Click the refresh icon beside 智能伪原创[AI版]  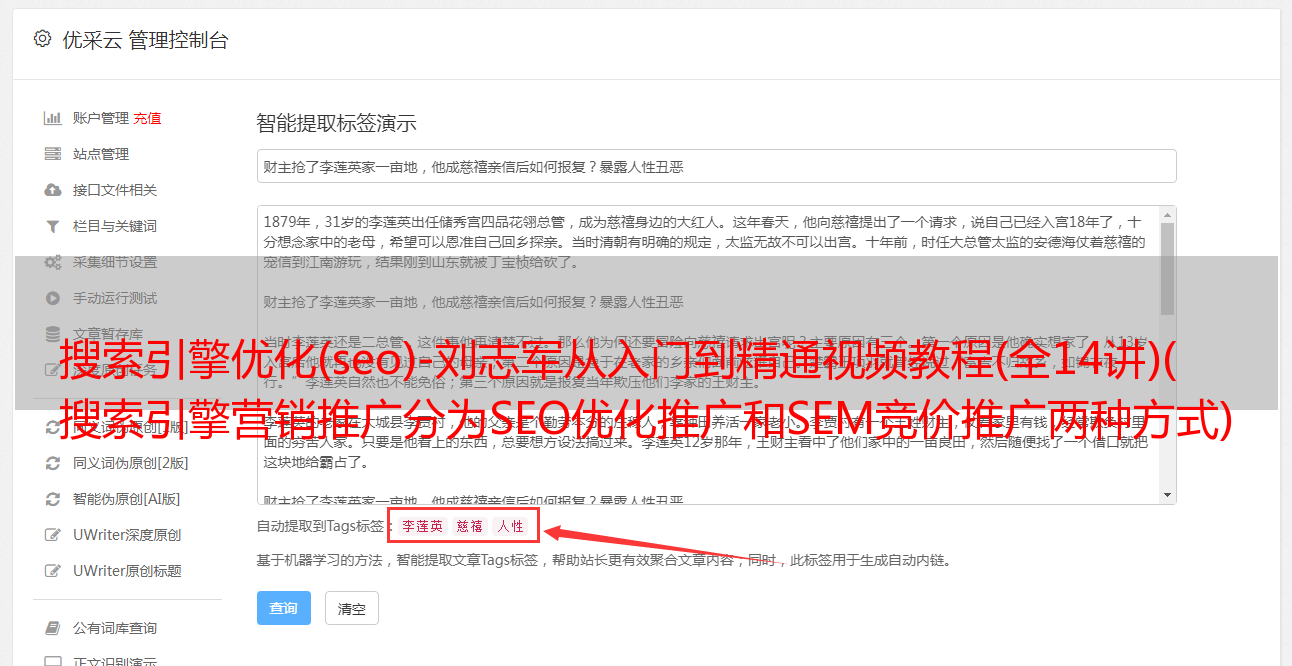point(52,499)
